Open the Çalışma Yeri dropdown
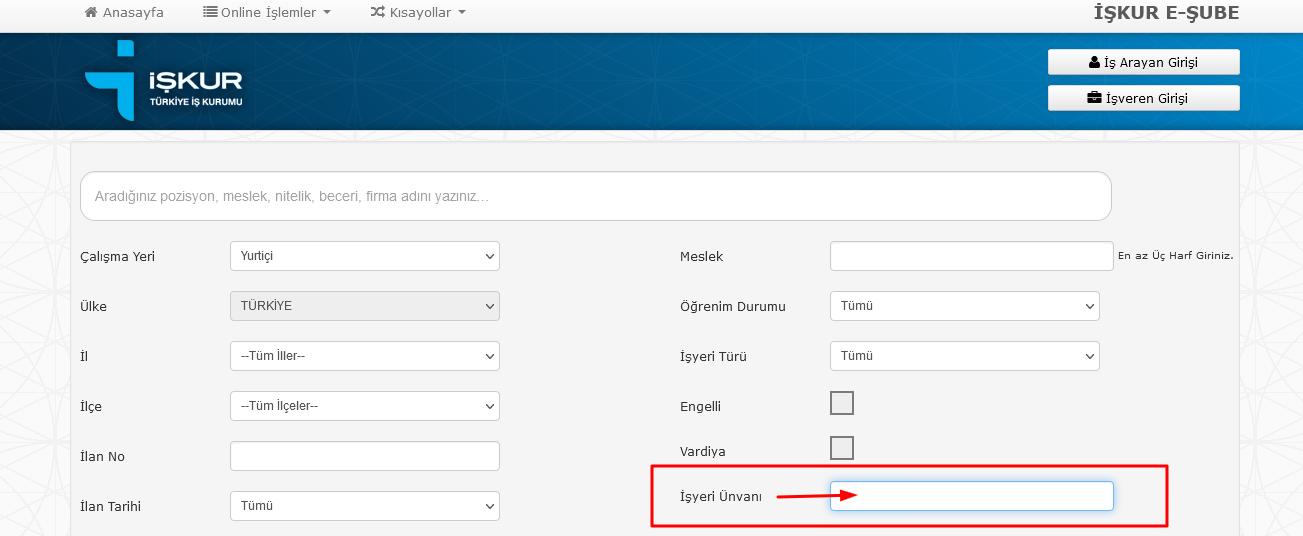Image resolution: width=1303 pixels, height=536 pixels. click(x=365, y=256)
